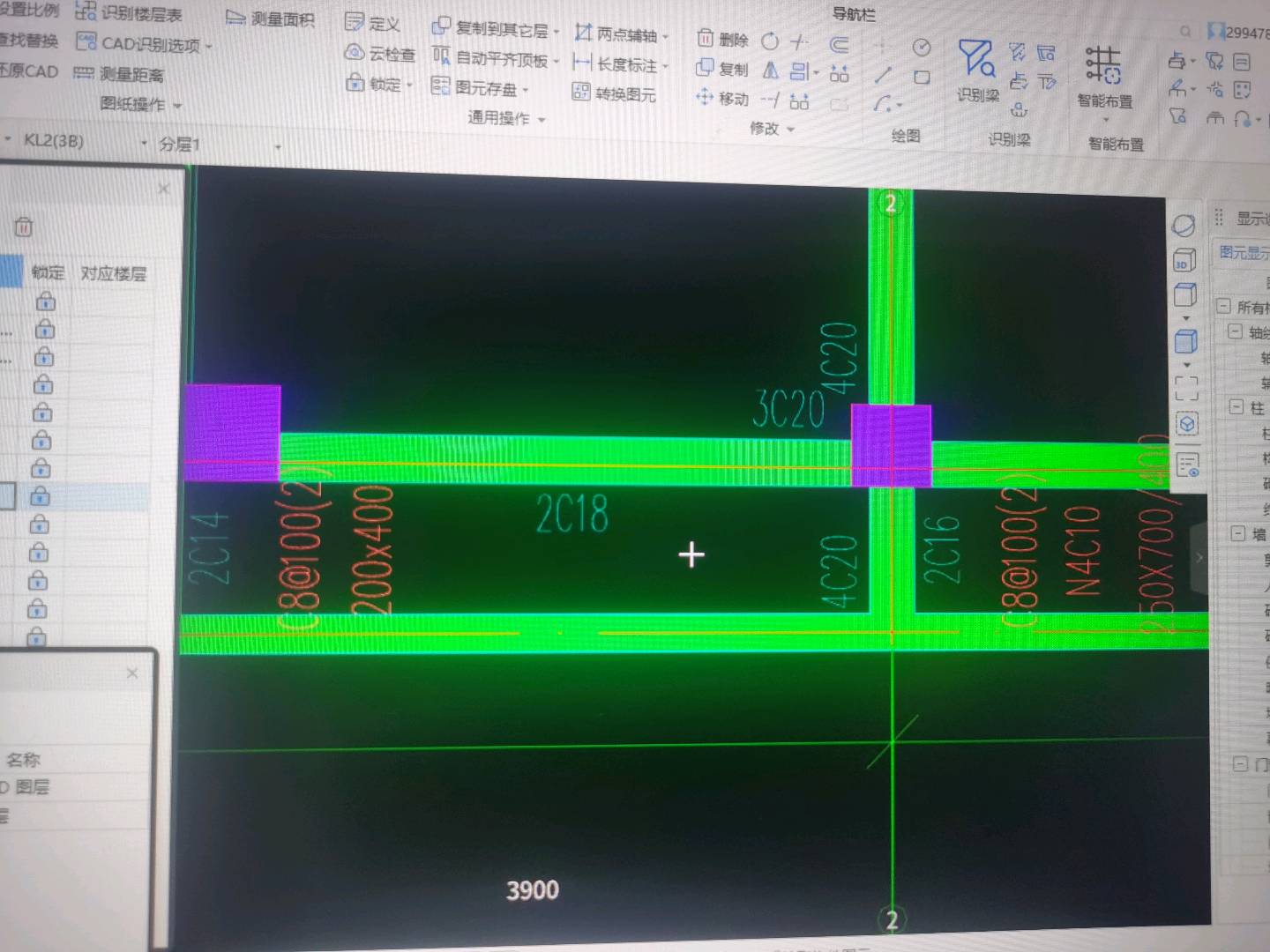Viewport: 1270px width, 952px height.
Task: Click the extend icon beside 移动
Action: click(x=770, y=100)
